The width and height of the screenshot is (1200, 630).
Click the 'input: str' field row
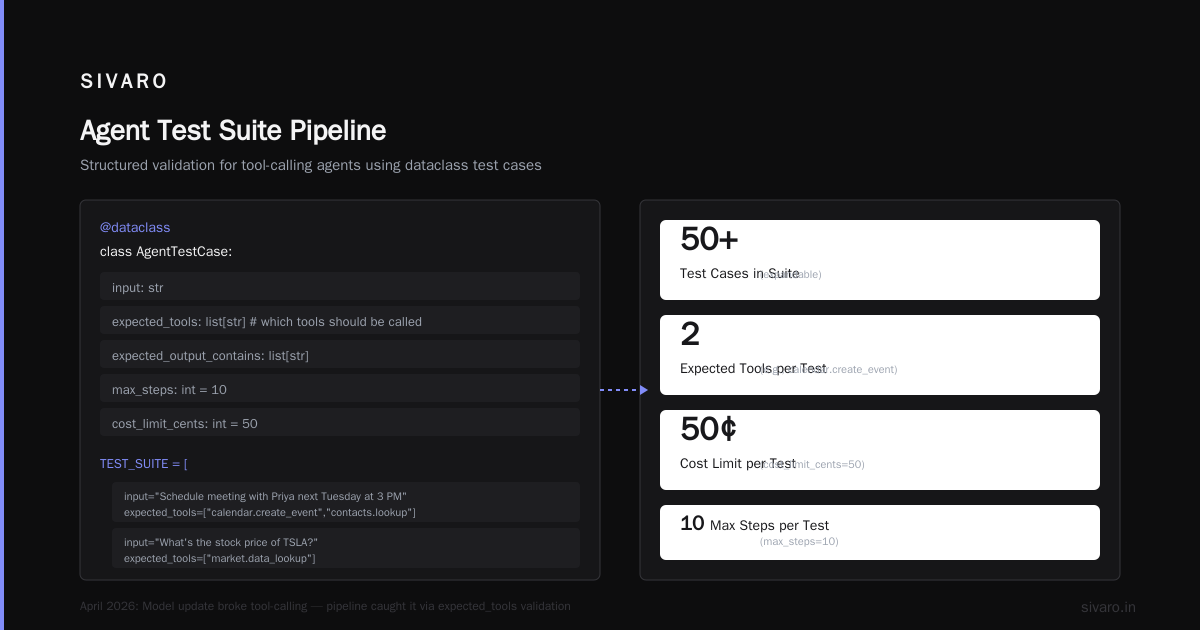tap(340, 286)
